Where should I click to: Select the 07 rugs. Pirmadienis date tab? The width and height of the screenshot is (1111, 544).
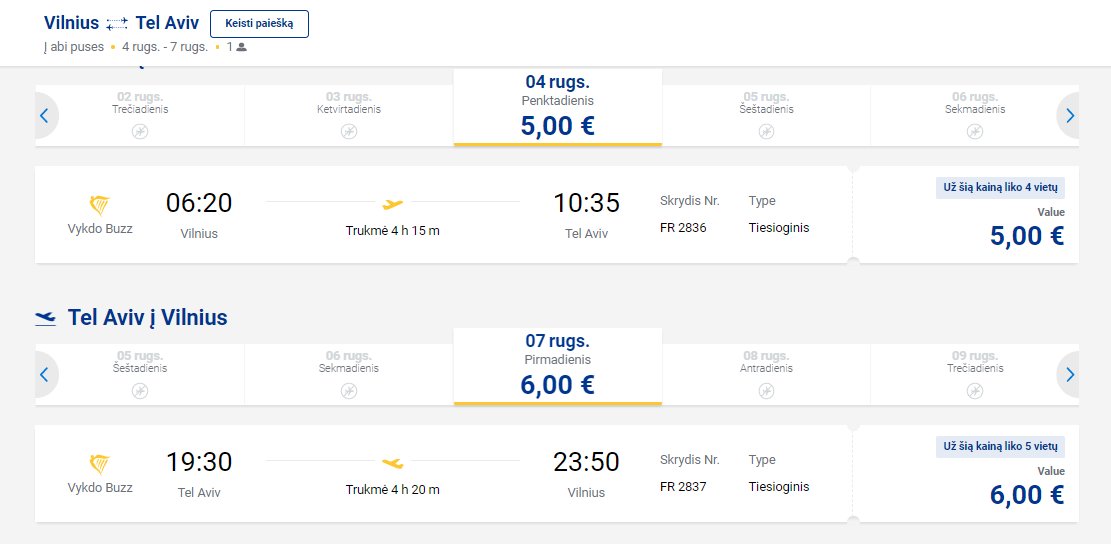558,366
